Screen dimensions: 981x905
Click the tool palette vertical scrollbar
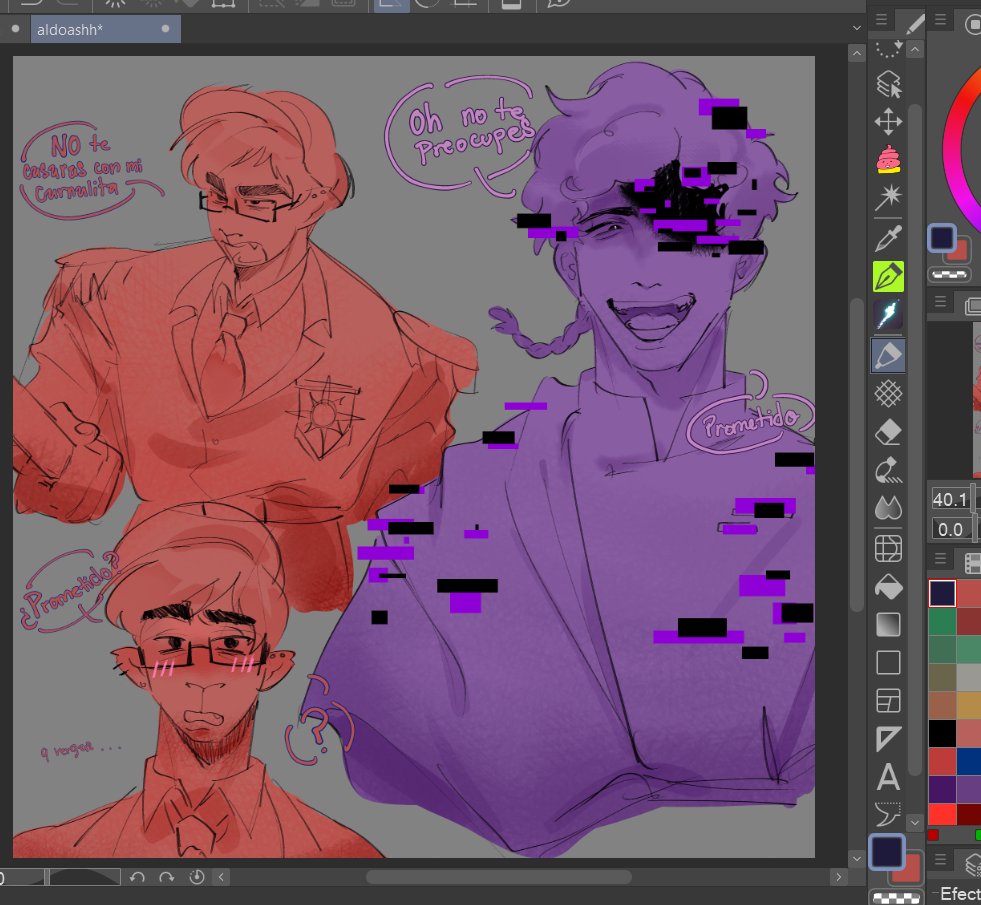pos(914,438)
